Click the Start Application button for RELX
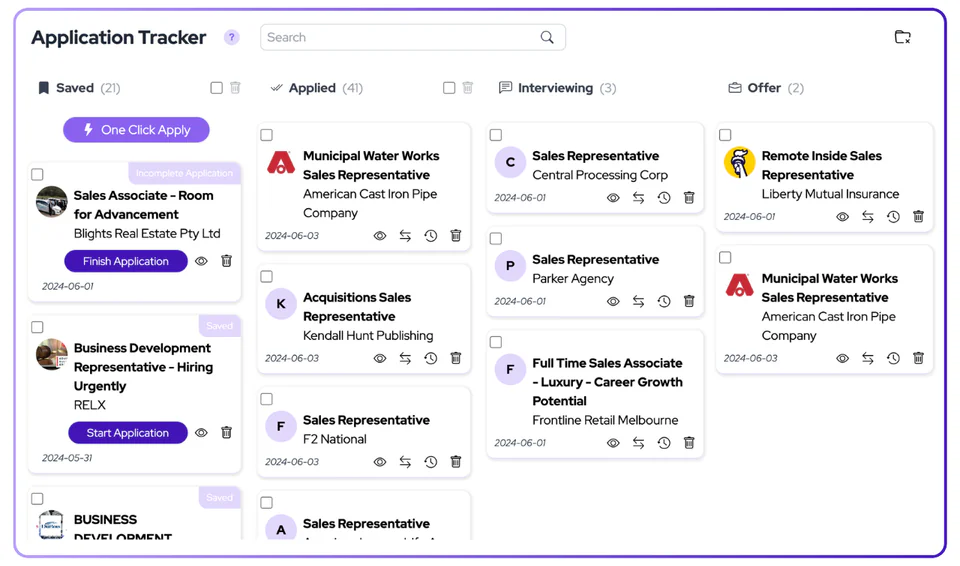Screen dimensions: 960x566 click(127, 433)
